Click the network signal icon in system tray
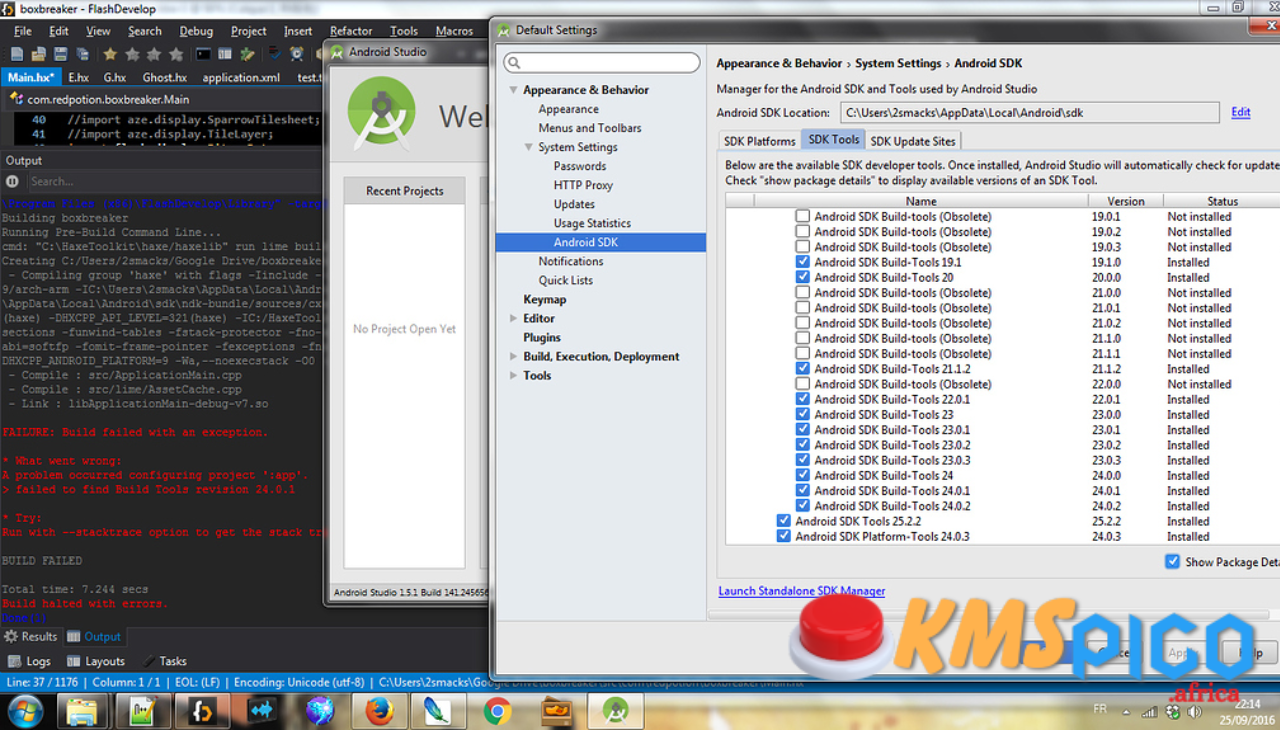 pos(1150,712)
